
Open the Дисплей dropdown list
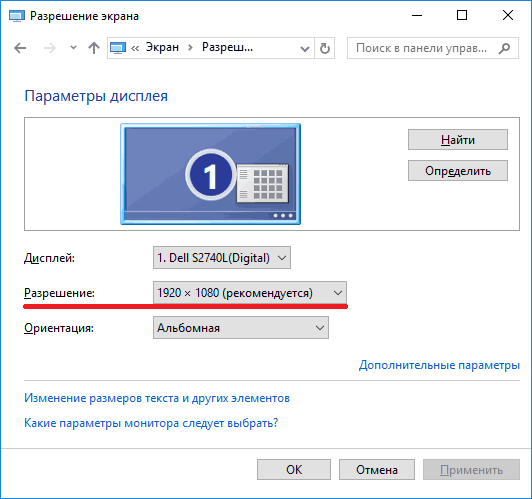pyautogui.click(x=222, y=258)
